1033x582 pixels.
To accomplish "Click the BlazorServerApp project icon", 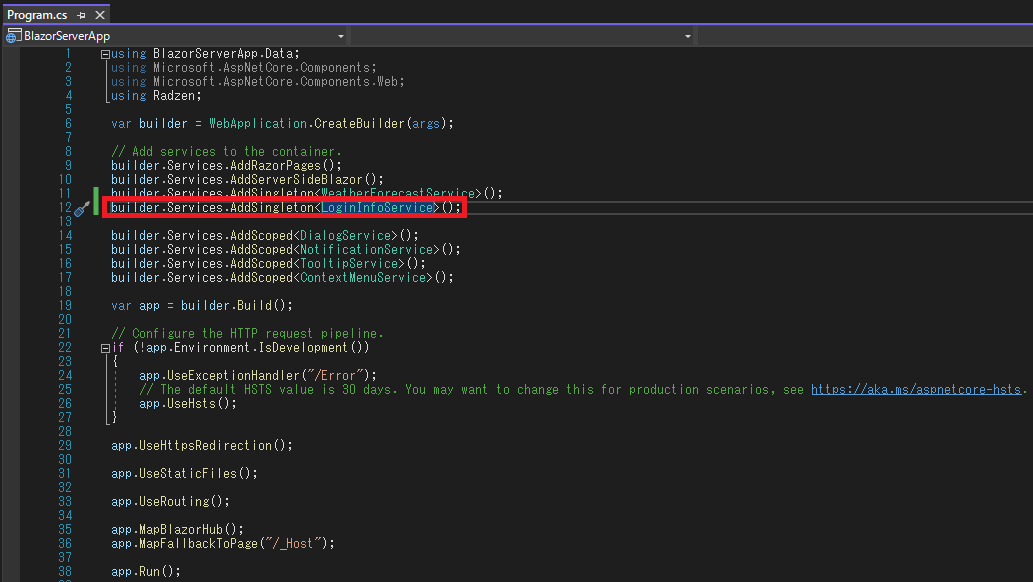I will coord(13,36).
